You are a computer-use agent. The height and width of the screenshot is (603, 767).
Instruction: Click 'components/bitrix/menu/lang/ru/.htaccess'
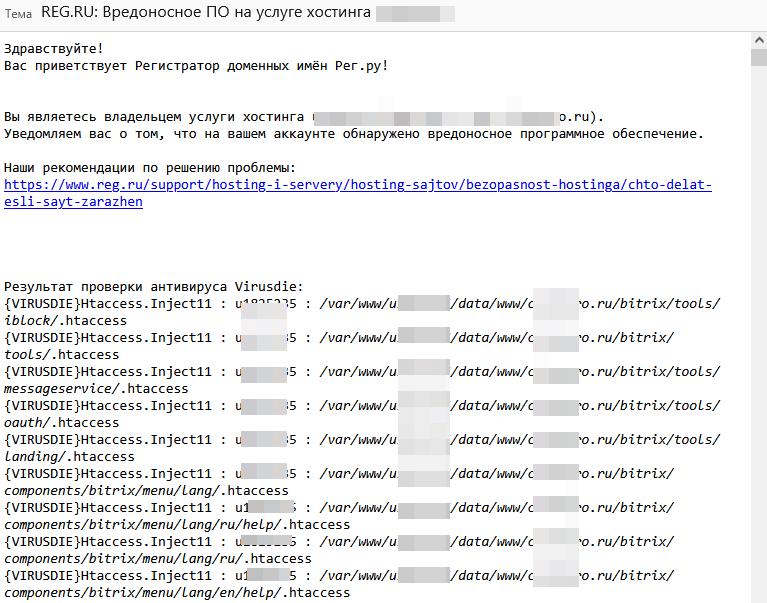[x=158, y=558]
